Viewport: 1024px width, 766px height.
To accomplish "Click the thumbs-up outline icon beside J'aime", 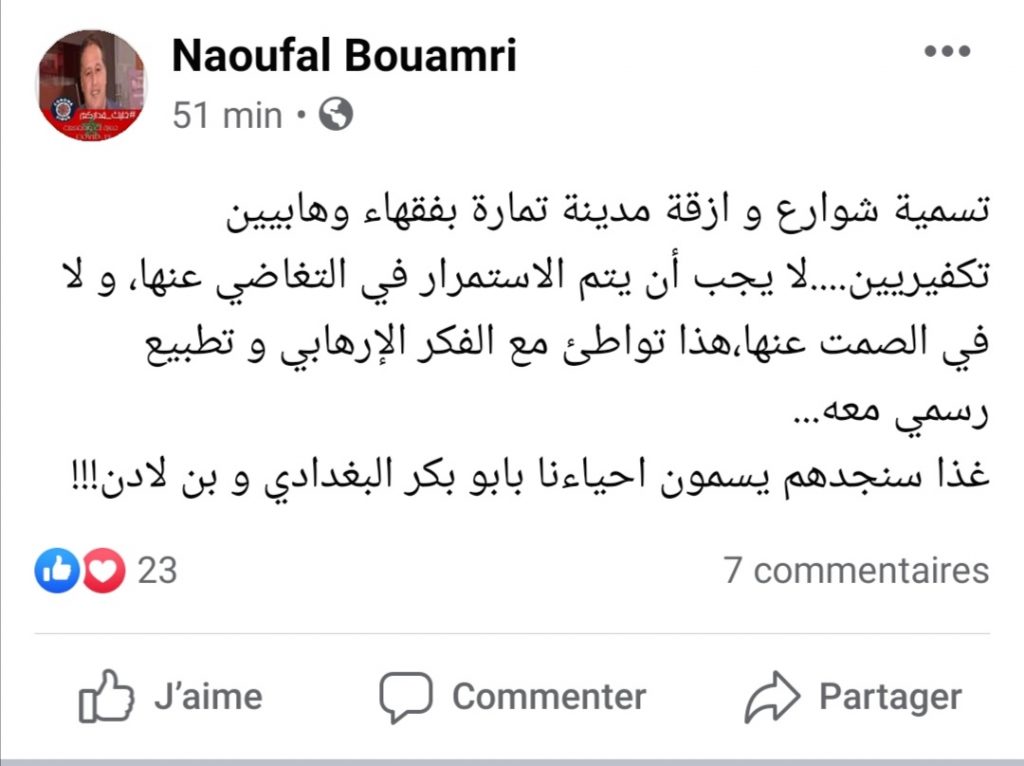I will click(106, 696).
